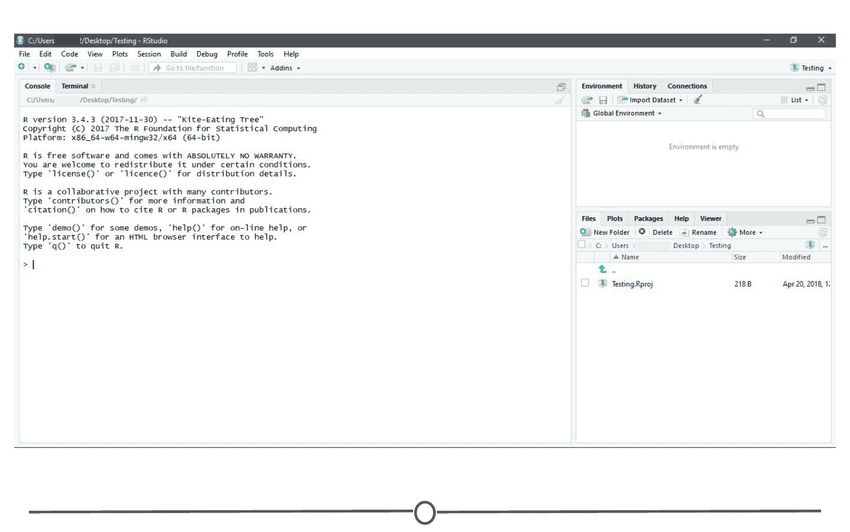The height and width of the screenshot is (532, 850).
Task: Switch to the History tab
Action: point(645,86)
